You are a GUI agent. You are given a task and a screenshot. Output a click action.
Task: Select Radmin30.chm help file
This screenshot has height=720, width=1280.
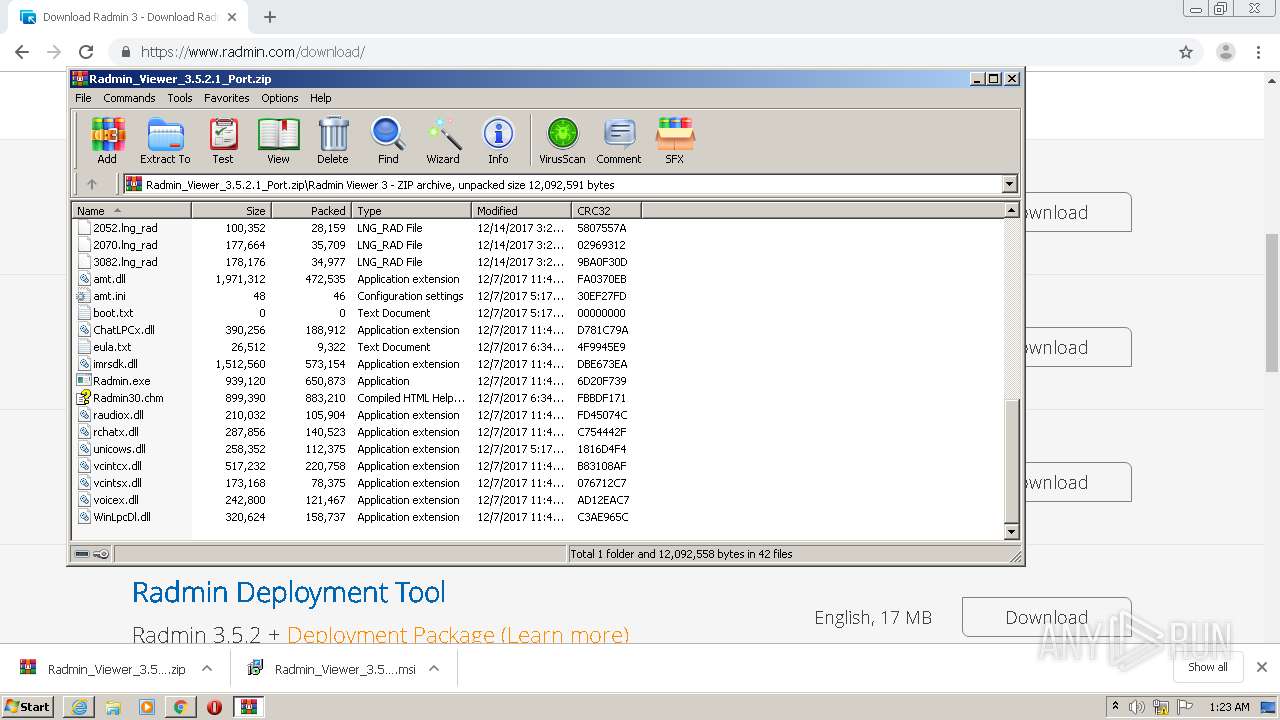coord(128,398)
